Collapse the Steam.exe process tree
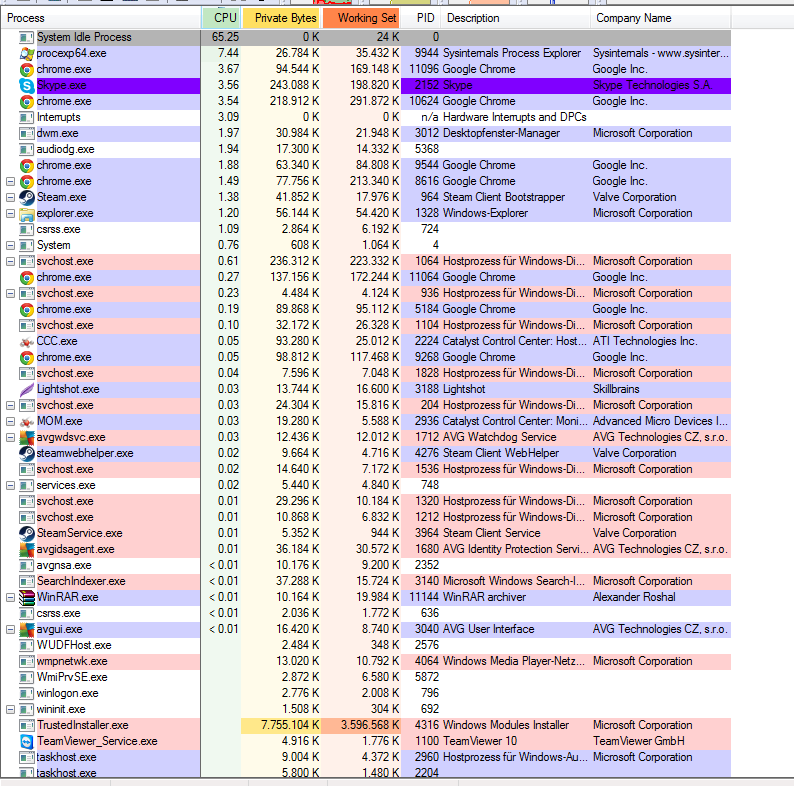 [10, 198]
